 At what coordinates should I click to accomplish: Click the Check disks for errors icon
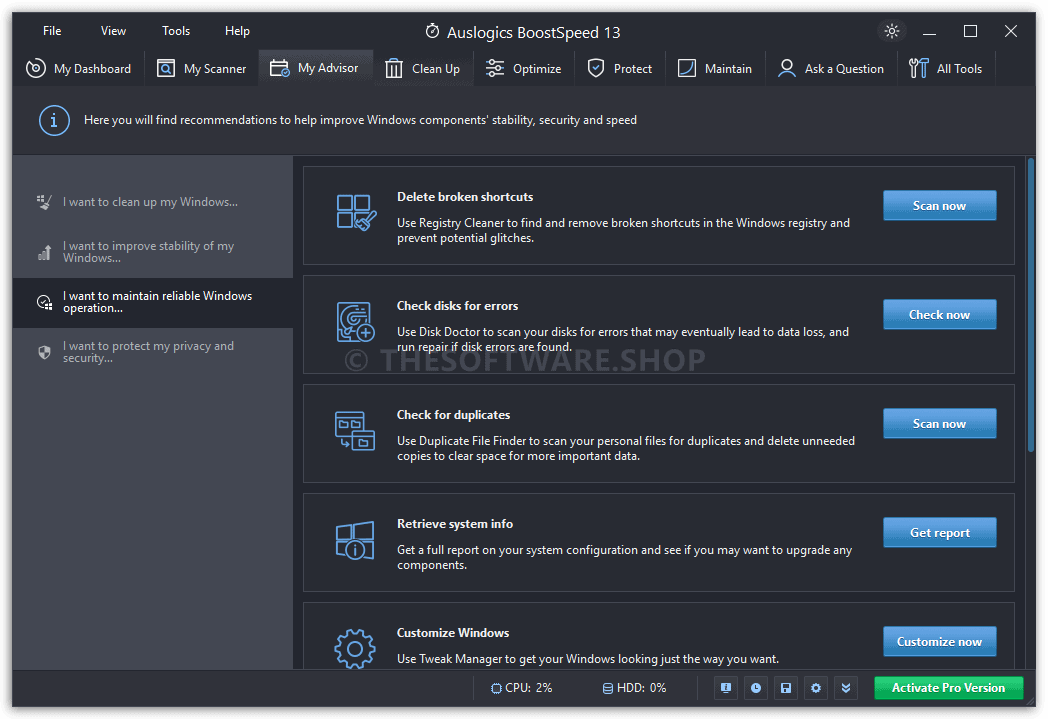pyautogui.click(x=355, y=322)
